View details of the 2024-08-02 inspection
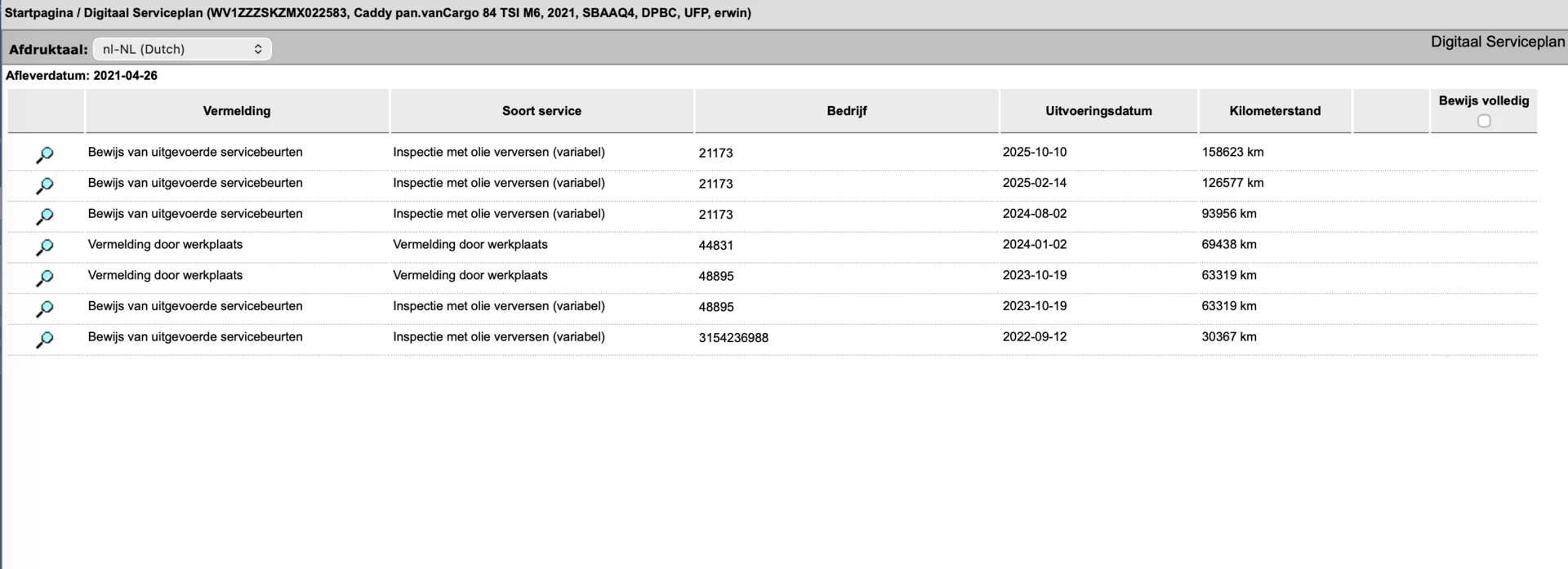This screenshot has height=569, width=1568. tap(45, 216)
